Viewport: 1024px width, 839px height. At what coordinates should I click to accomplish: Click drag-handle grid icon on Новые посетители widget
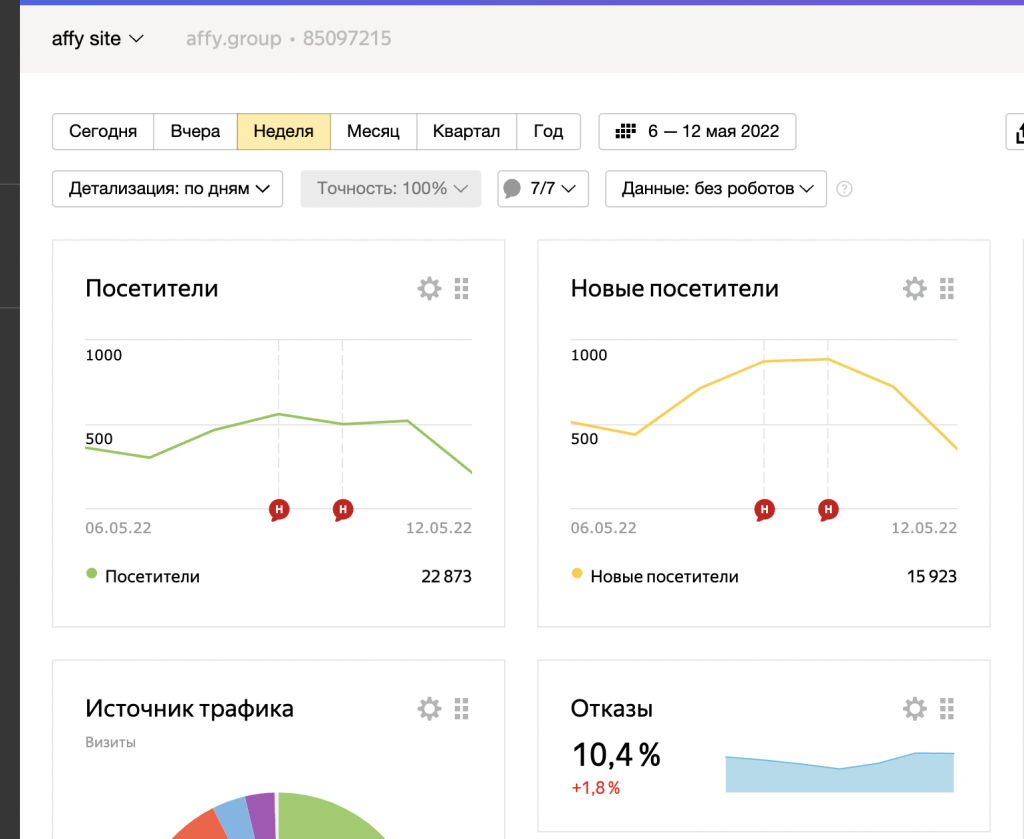[947, 289]
